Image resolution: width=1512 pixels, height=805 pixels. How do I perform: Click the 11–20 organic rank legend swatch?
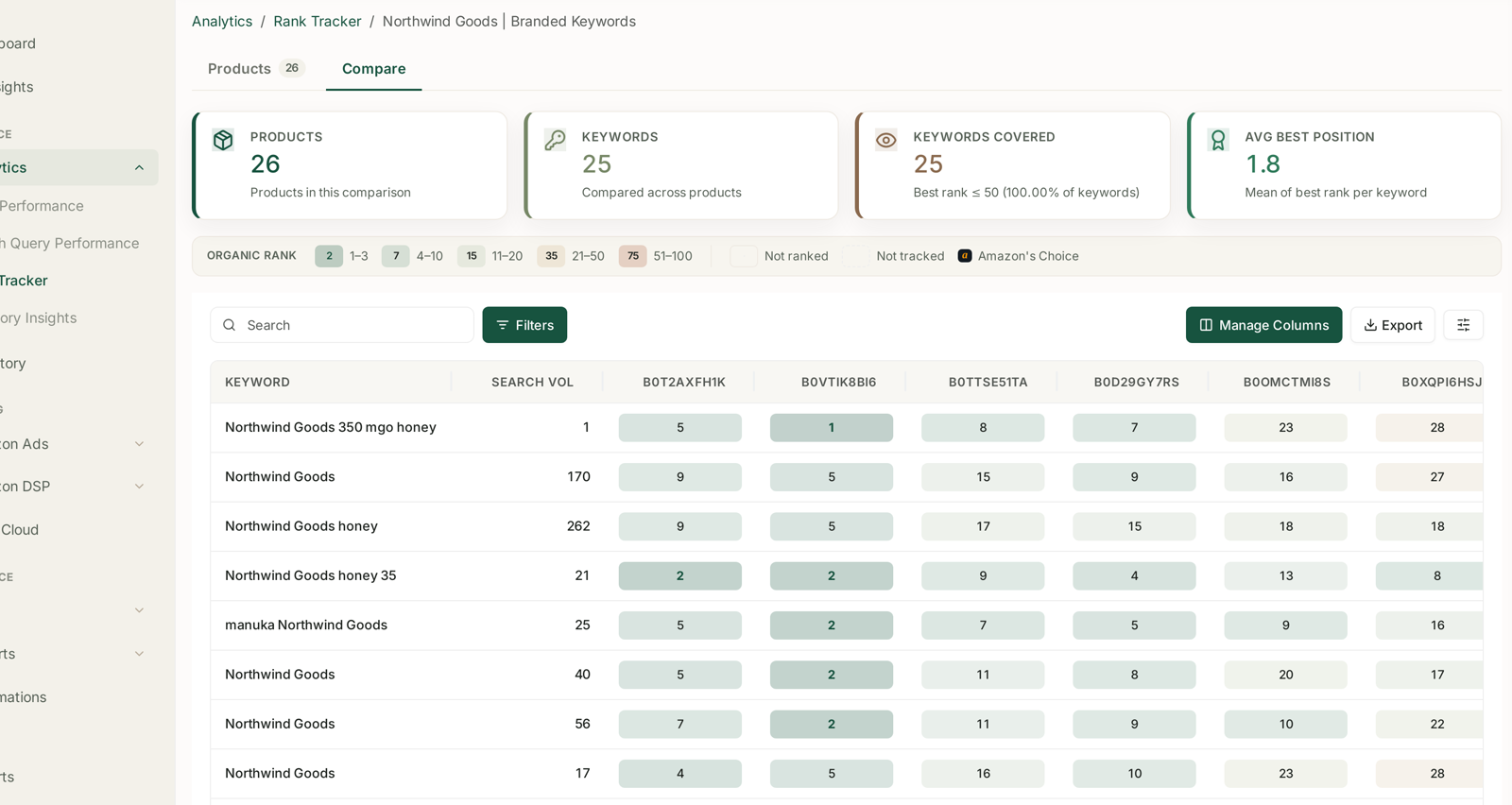click(472, 256)
